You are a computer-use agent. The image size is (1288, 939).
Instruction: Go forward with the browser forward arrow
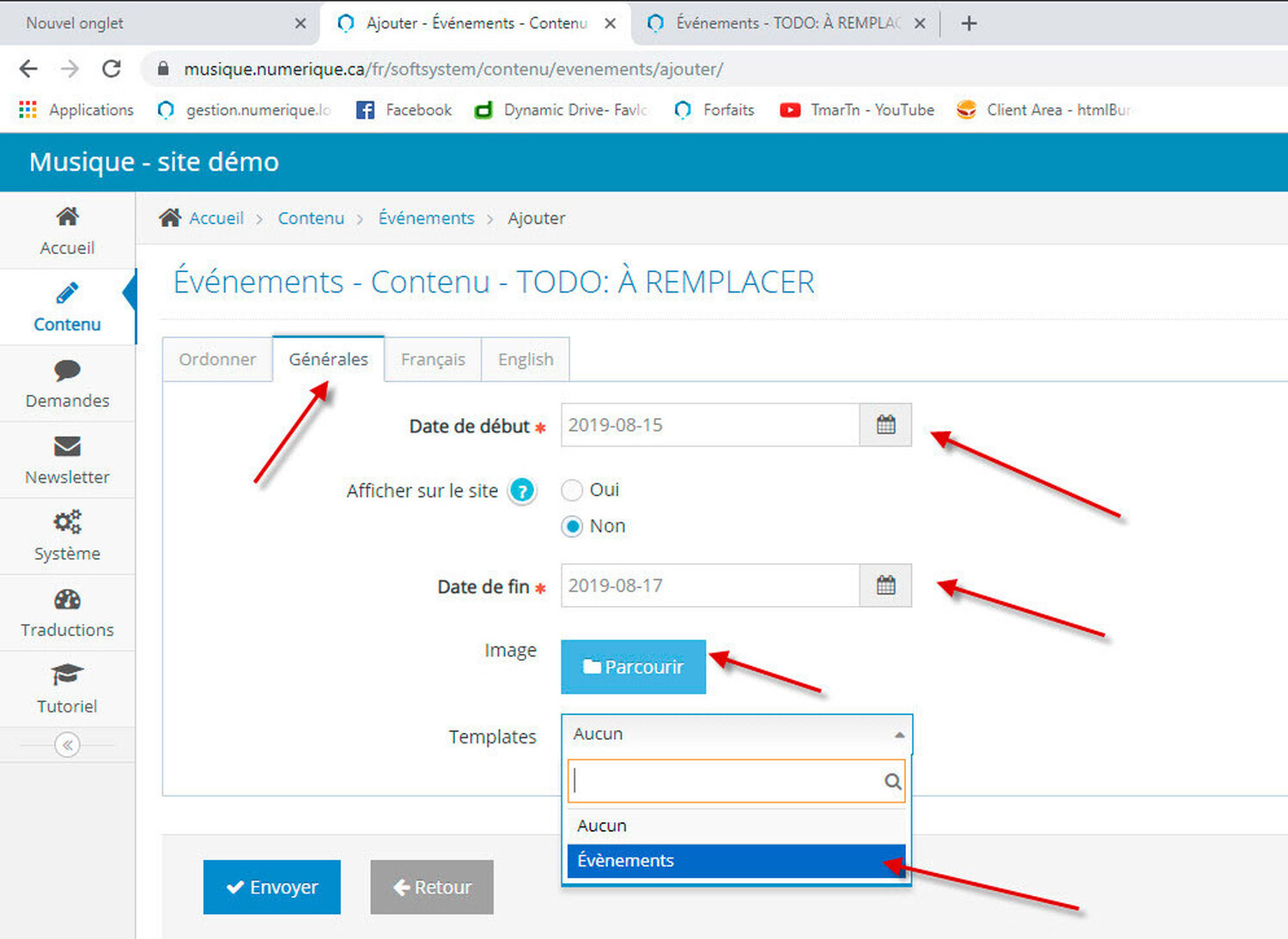pos(70,69)
